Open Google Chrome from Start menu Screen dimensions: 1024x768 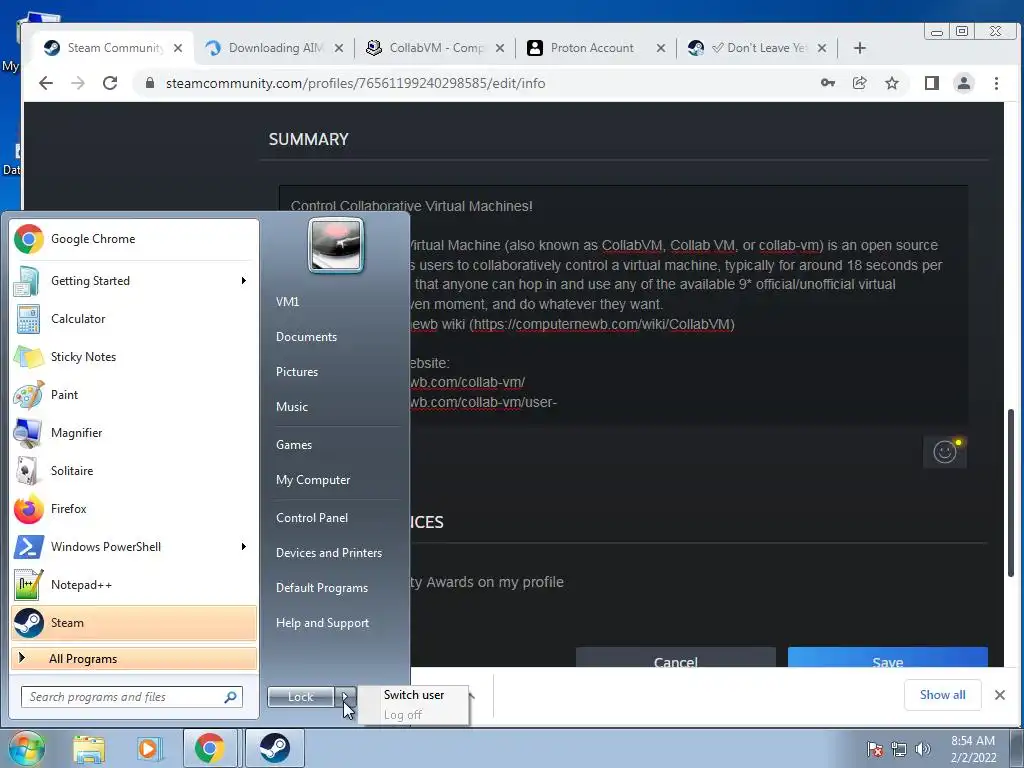click(134, 239)
